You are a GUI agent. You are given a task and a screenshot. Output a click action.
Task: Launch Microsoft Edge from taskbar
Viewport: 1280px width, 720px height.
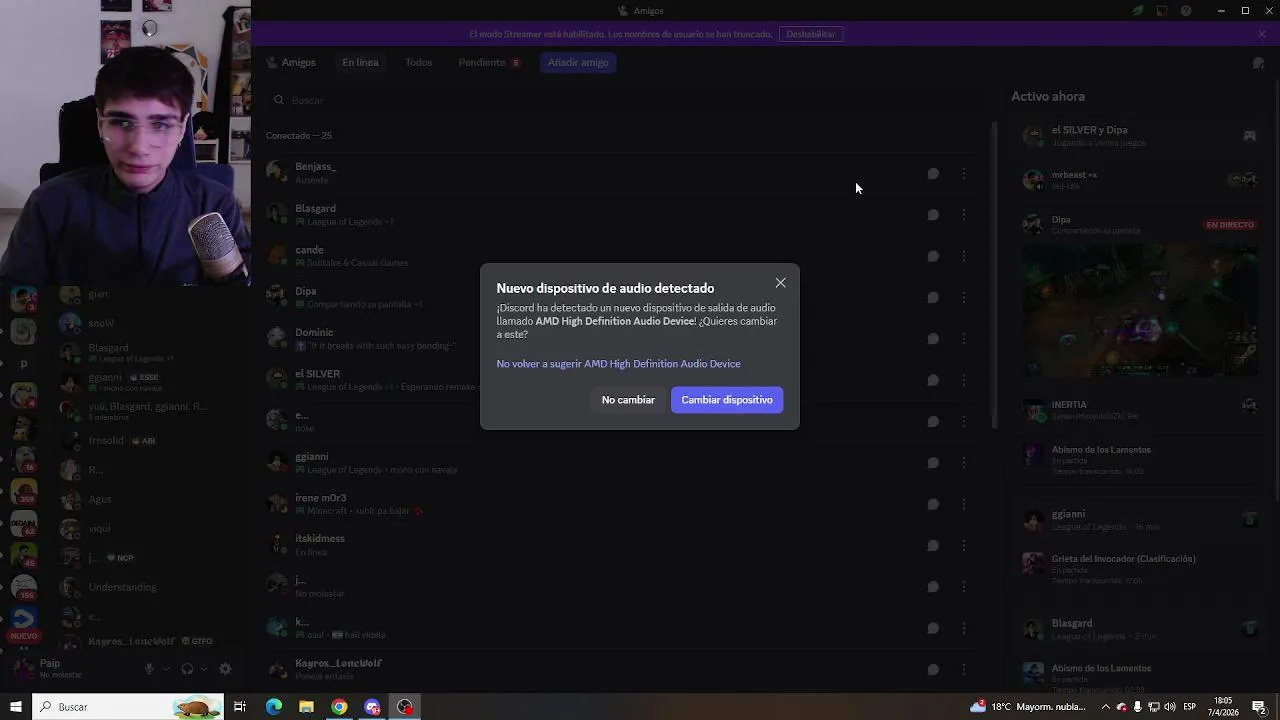point(274,707)
